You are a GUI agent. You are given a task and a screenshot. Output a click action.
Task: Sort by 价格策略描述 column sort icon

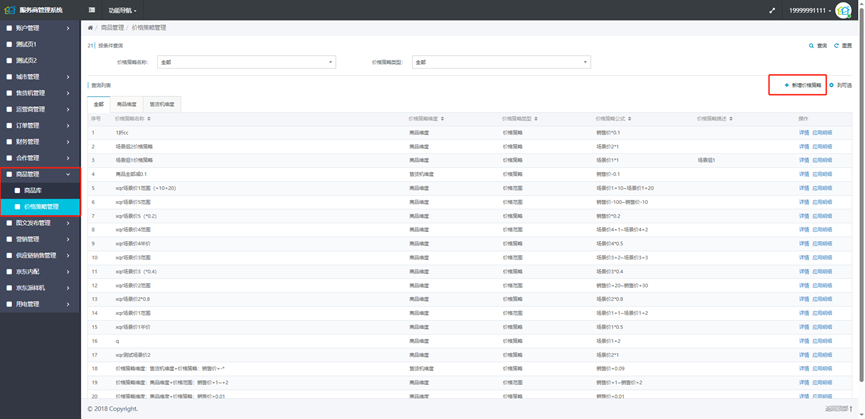[x=730, y=119]
